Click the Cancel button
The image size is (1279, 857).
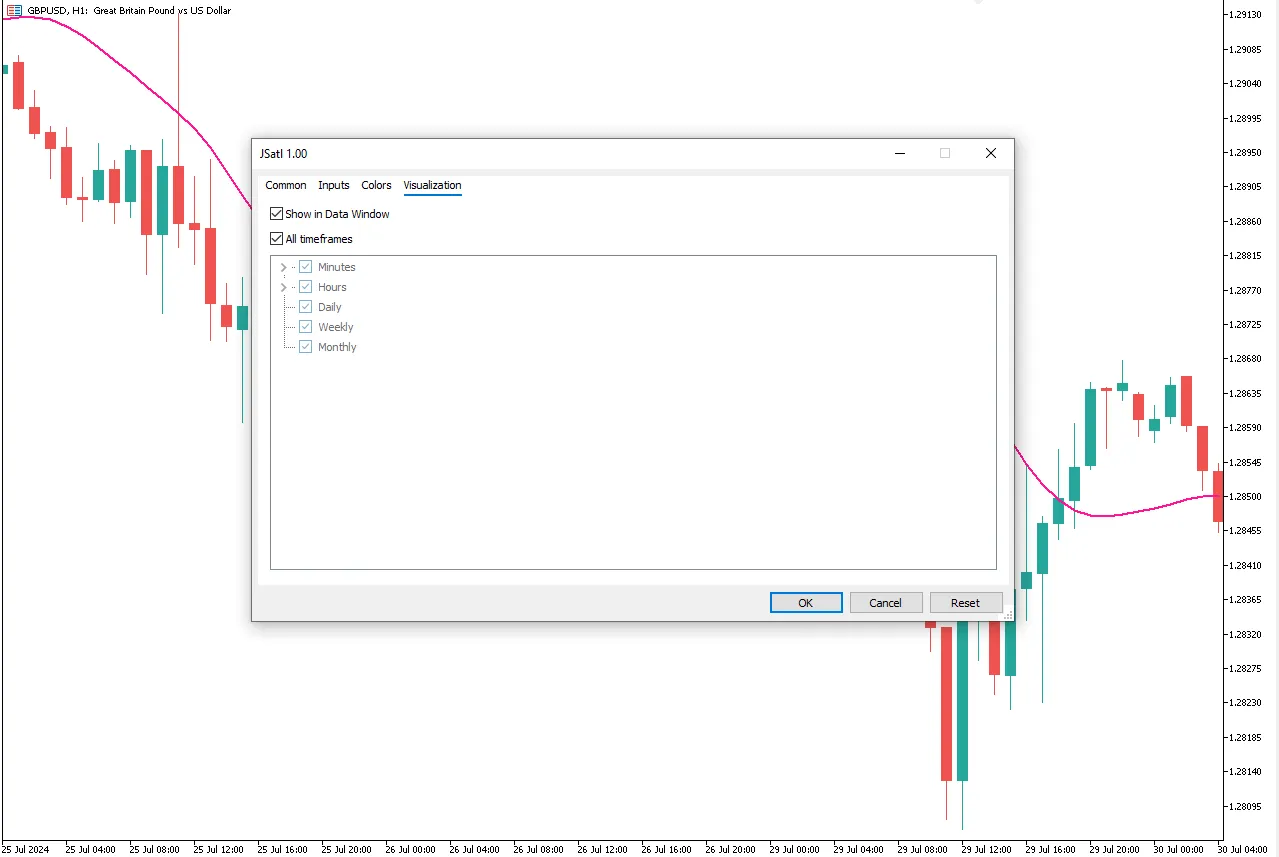[x=886, y=603]
